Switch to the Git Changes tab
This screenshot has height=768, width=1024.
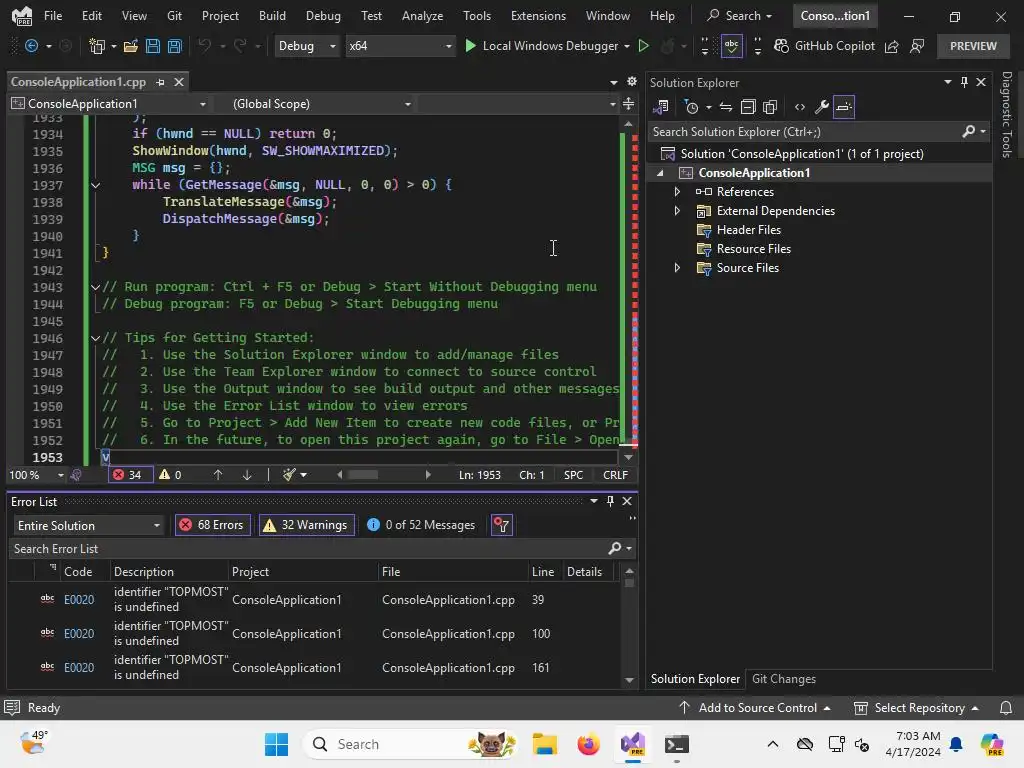click(784, 679)
